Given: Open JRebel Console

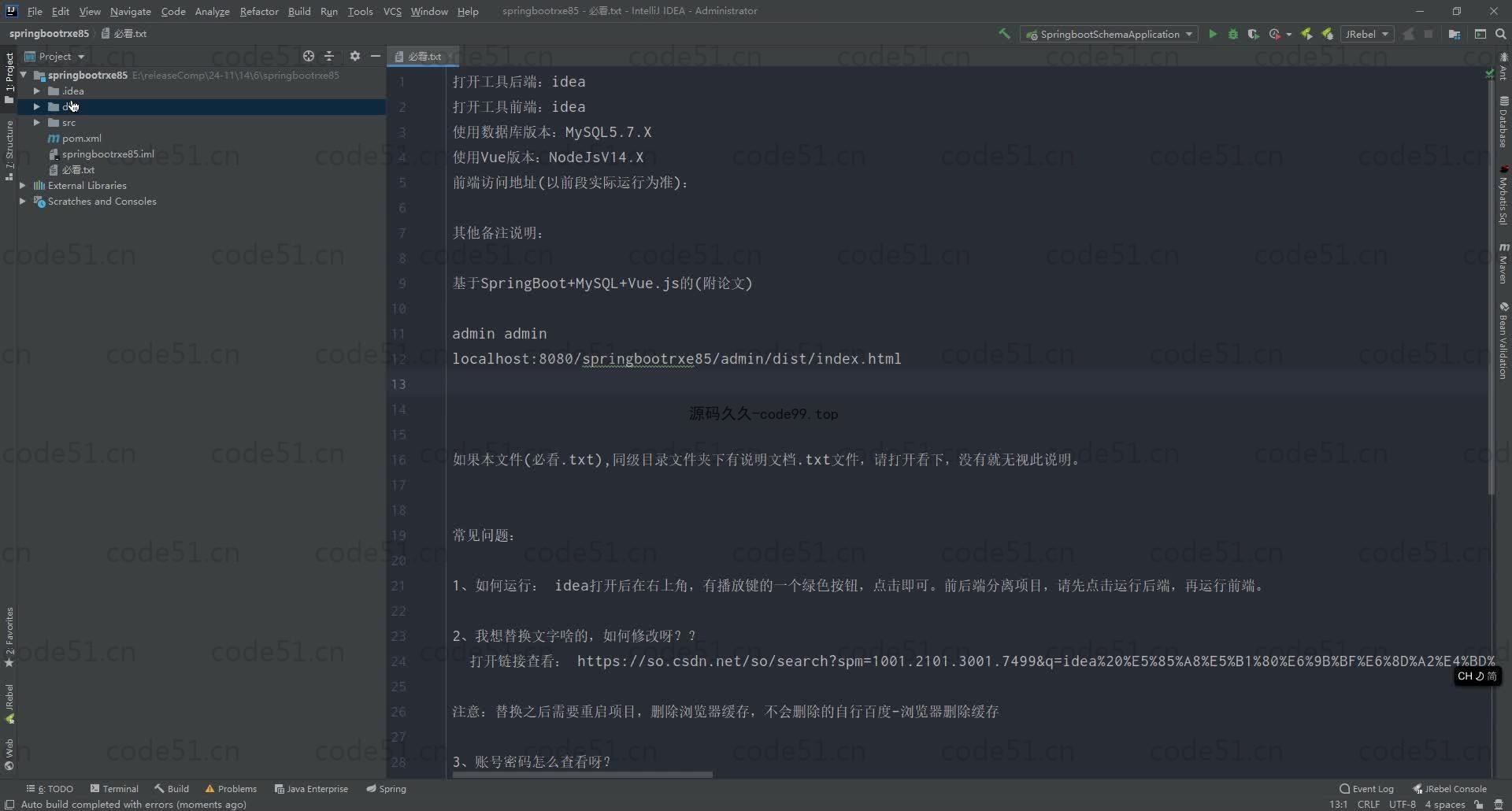Looking at the screenshot, I should (x=1450, y=788).
